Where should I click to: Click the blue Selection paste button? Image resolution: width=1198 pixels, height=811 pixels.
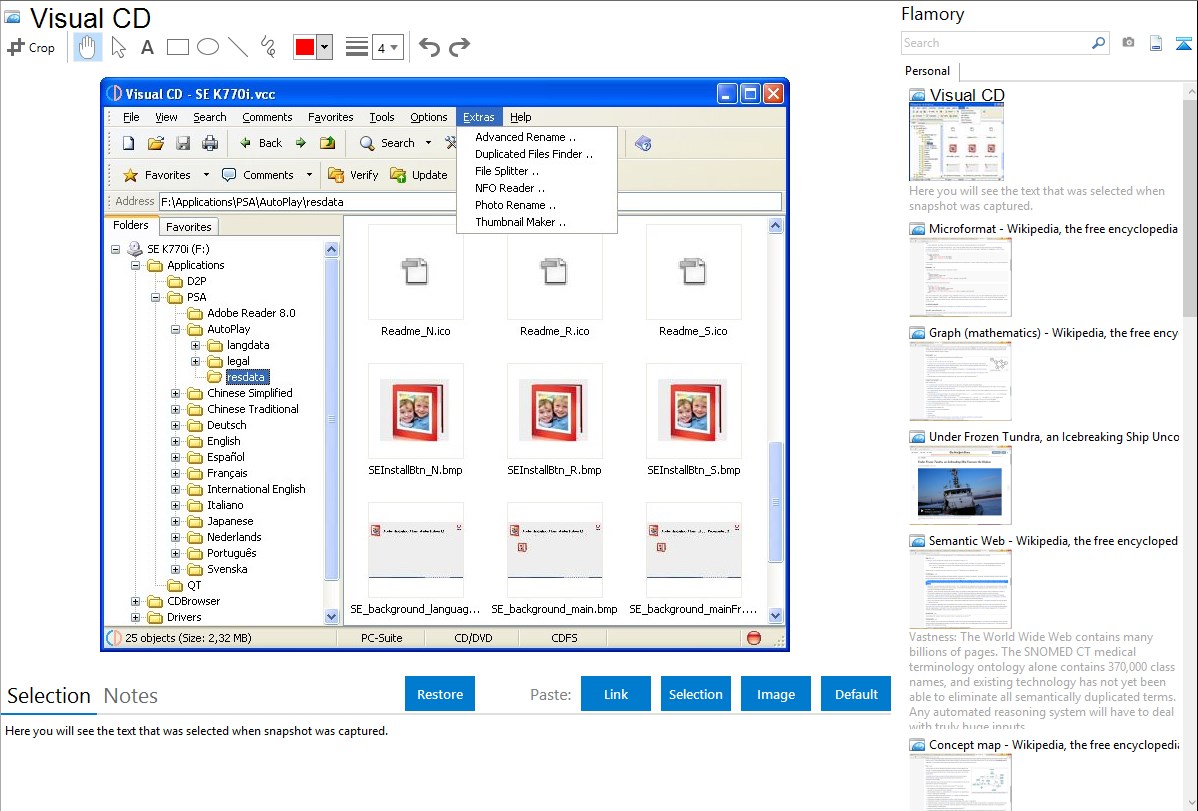pyautogui.click(x=695, y=694)
